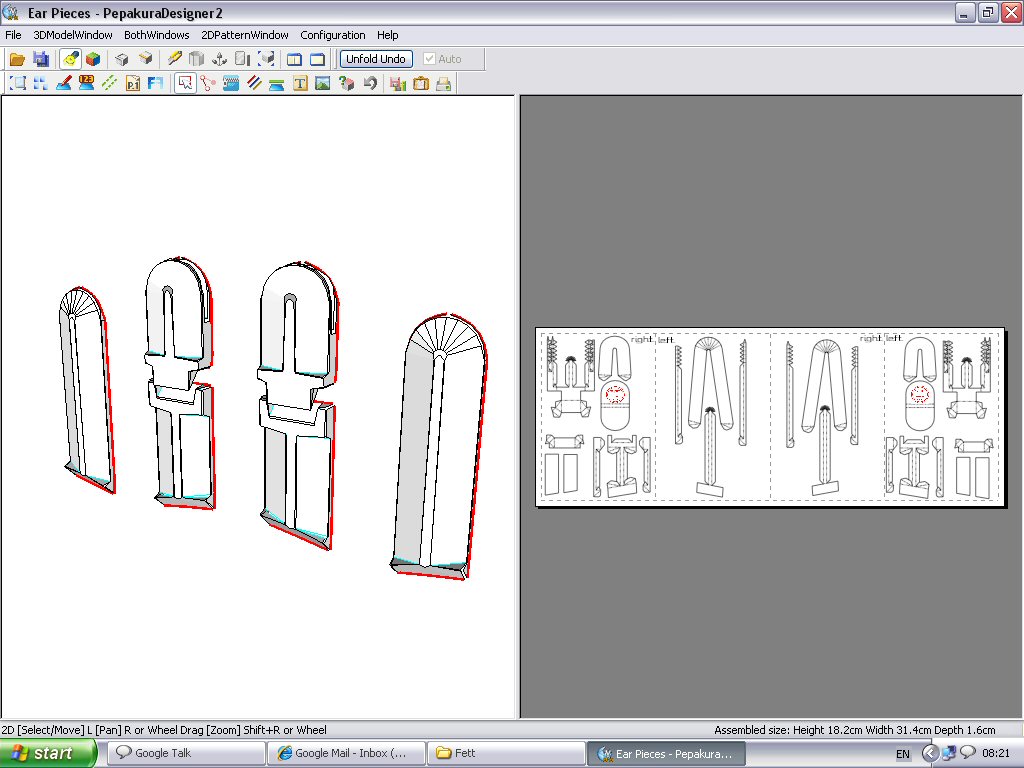Click the printer icon in second toolbar
The width and height of the screenshot is (1024, 768).
[x=443, y=84]
